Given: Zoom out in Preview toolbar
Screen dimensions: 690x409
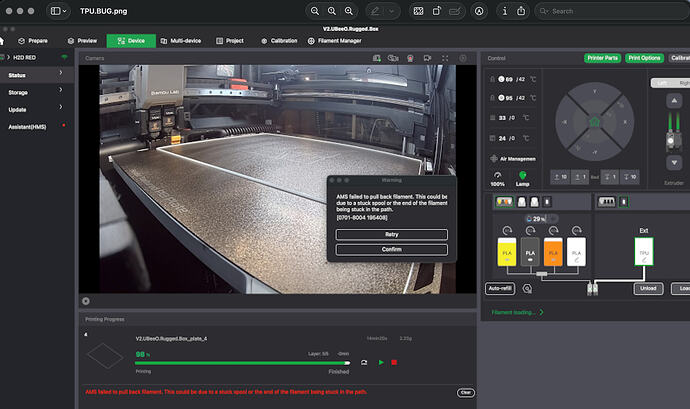Looking at the screenshot, I should (x=315, y=11).
